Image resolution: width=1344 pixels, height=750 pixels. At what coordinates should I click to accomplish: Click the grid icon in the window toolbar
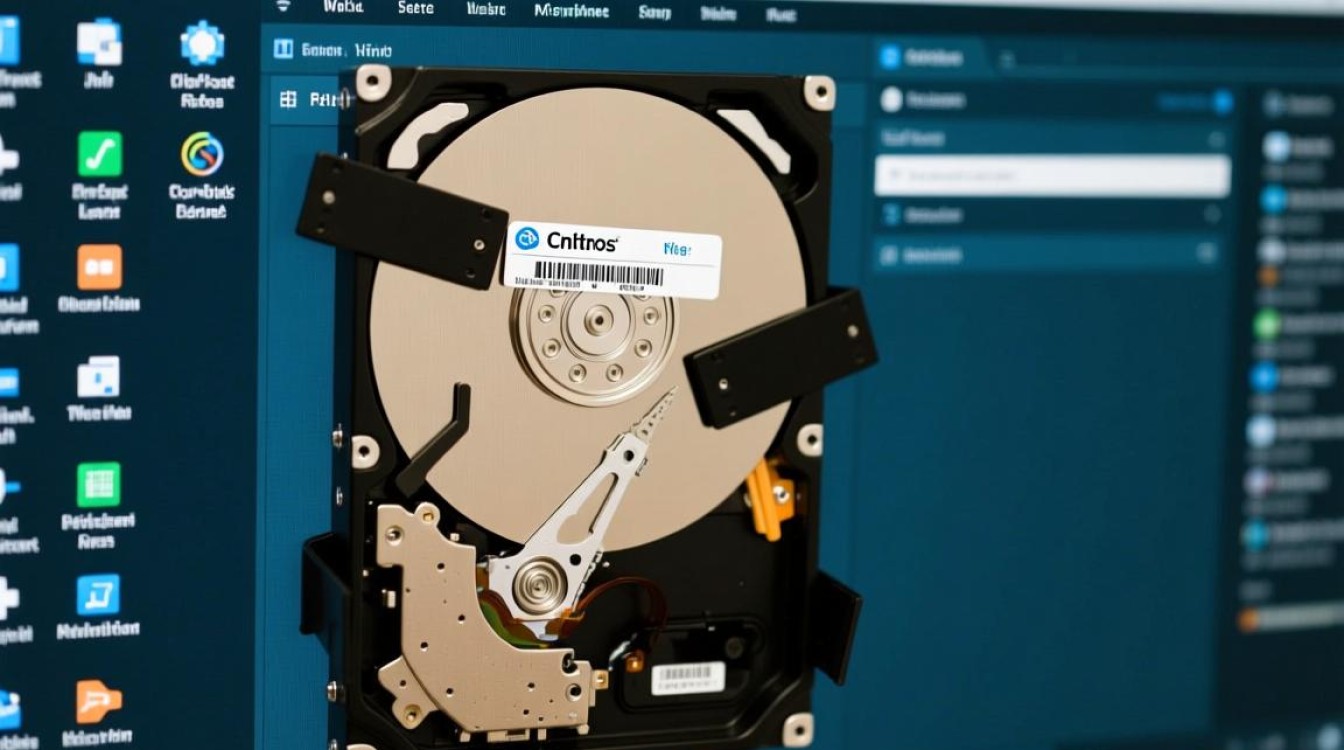tap(289, 99)
